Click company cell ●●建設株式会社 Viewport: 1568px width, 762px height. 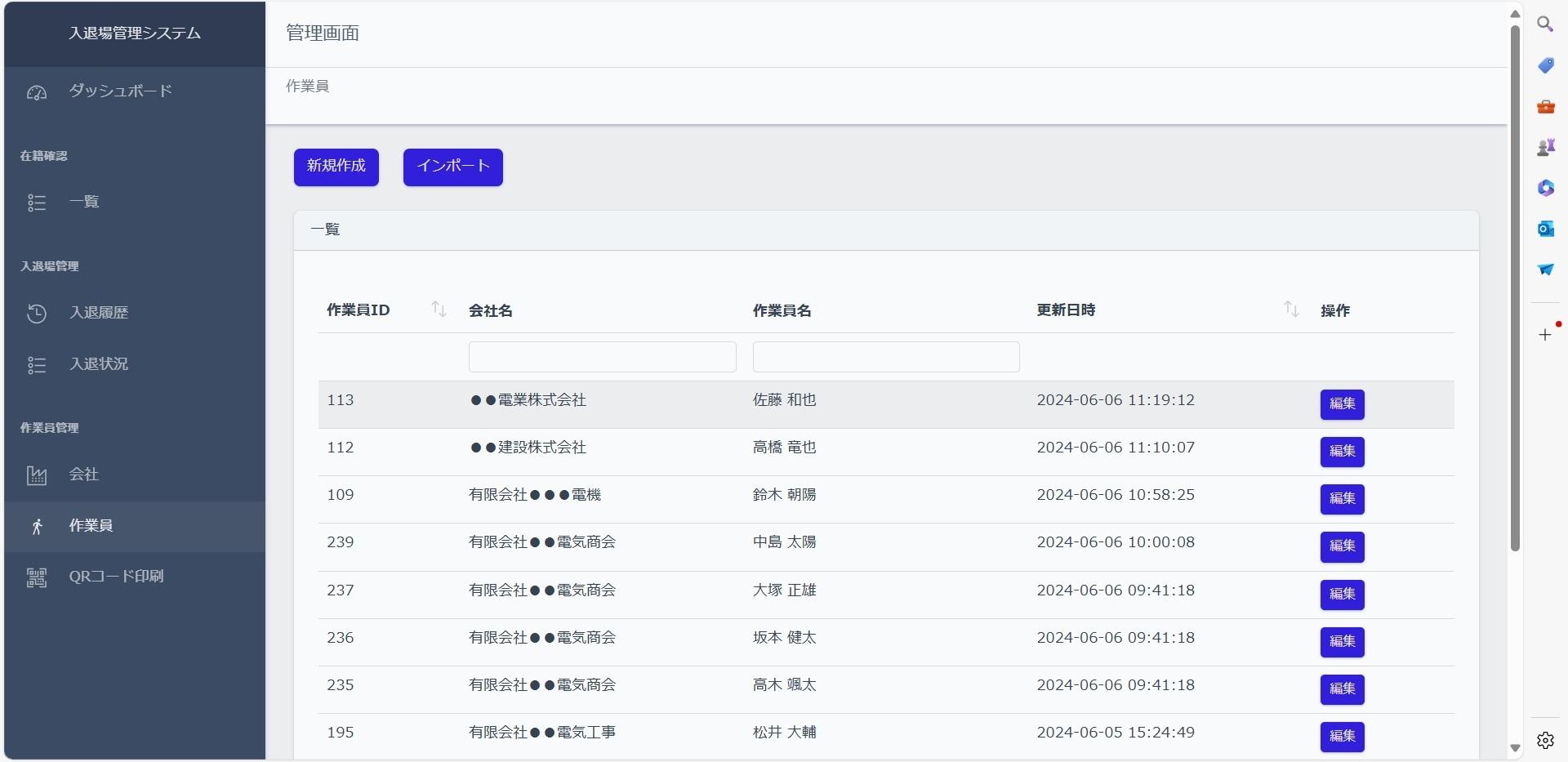pyautogui.click(x=528, y=448)
